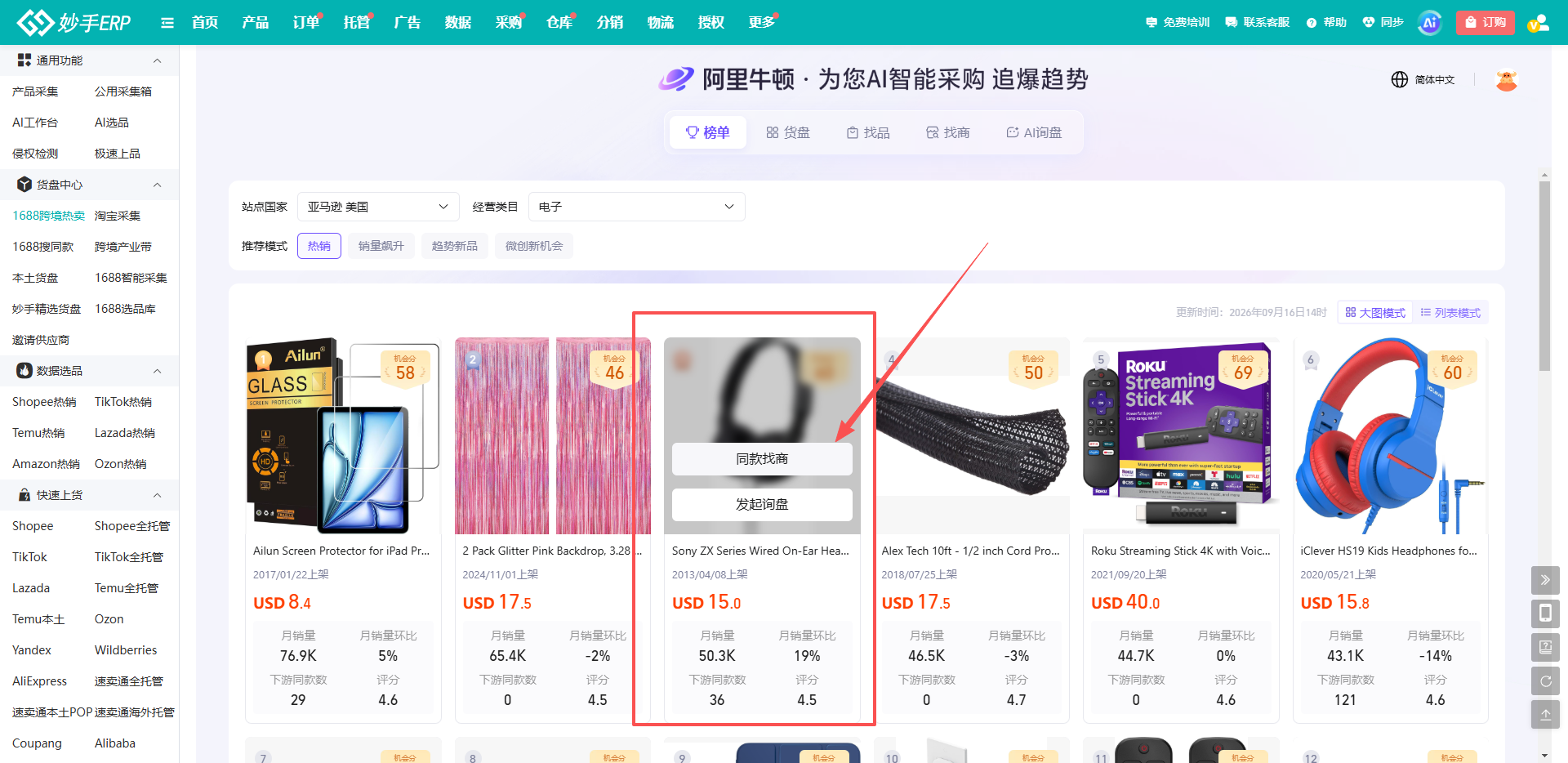Screen dimensions: 1568x763
Task: Switch to the 榜单 tab
Action: 708,132
